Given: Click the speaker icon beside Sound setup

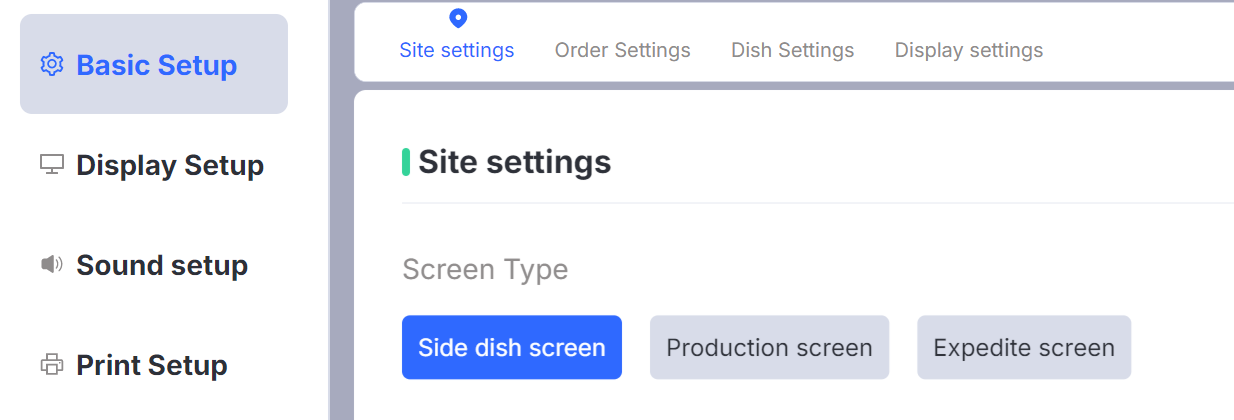Looking at the screenshot, I should click(x=51, y=265).
